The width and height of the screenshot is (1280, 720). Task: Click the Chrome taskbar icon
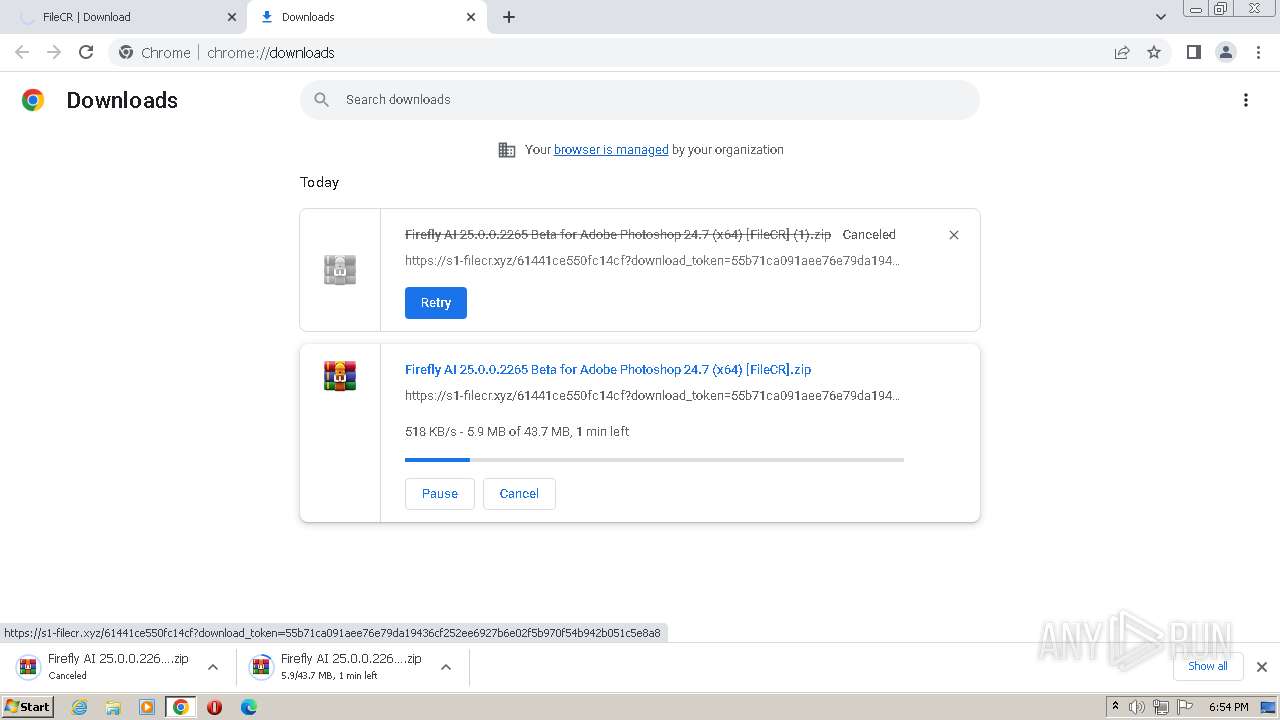pyautogui.click(x=180, y=707)
